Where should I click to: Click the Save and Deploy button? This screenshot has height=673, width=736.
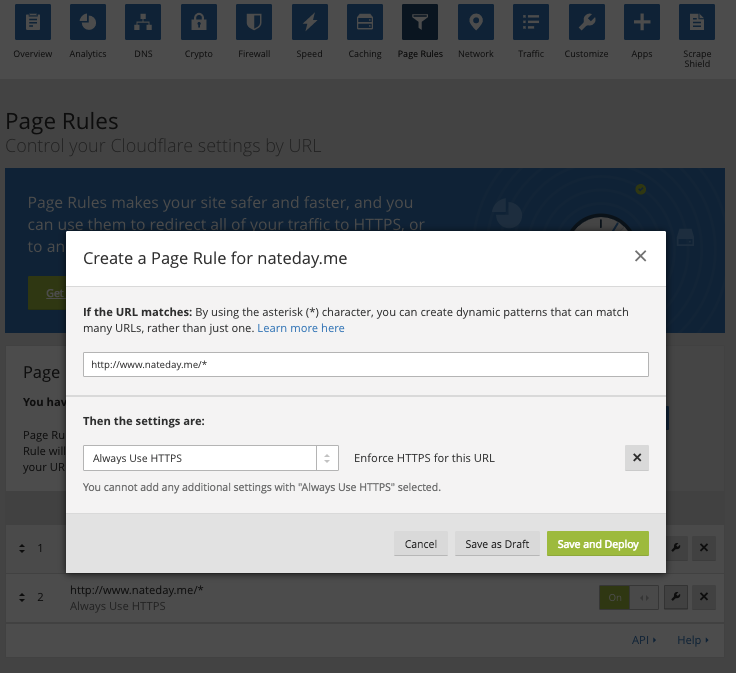pyautogui.click(x=598, y=544)
